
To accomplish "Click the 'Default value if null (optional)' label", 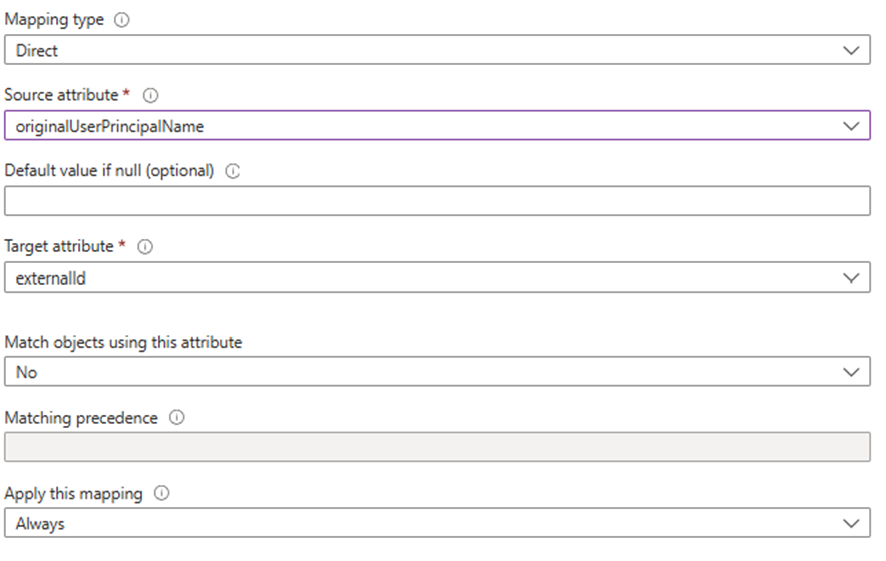I will point(109,170).
